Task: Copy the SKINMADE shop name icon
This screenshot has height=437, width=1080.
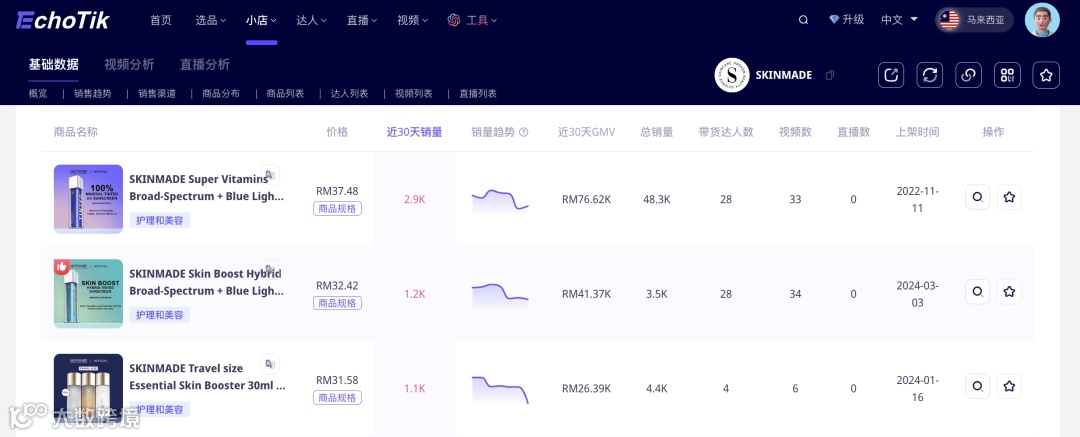Action: point(830,75)
